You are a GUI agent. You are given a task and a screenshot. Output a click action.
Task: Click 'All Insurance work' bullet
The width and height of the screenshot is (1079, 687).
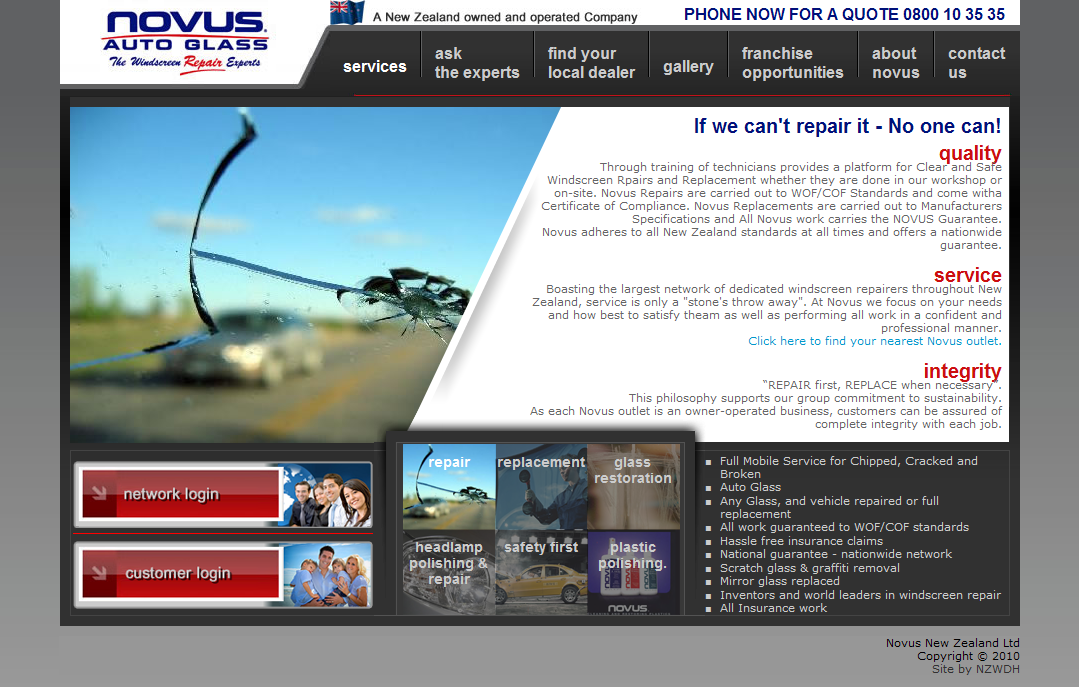tap(773, 608)
